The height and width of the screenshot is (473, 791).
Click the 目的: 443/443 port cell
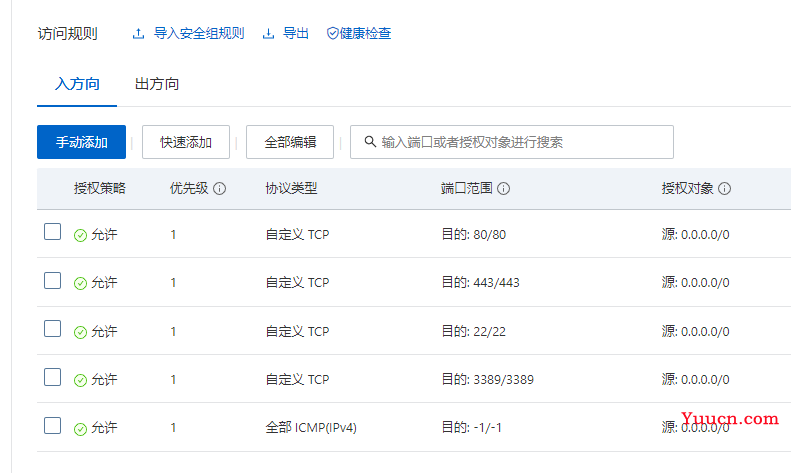480,282
